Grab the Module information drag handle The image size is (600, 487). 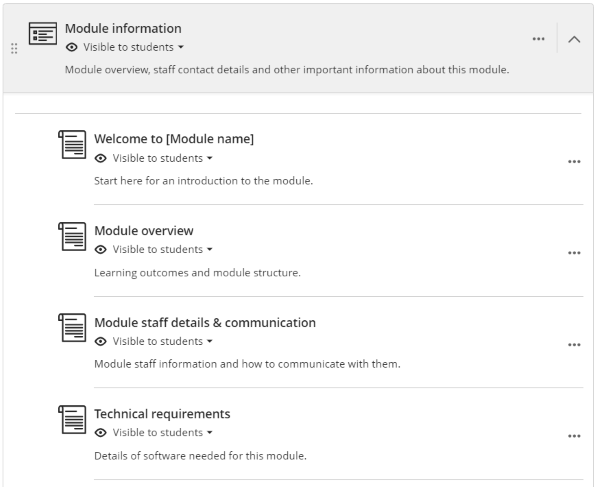(14, 48)
